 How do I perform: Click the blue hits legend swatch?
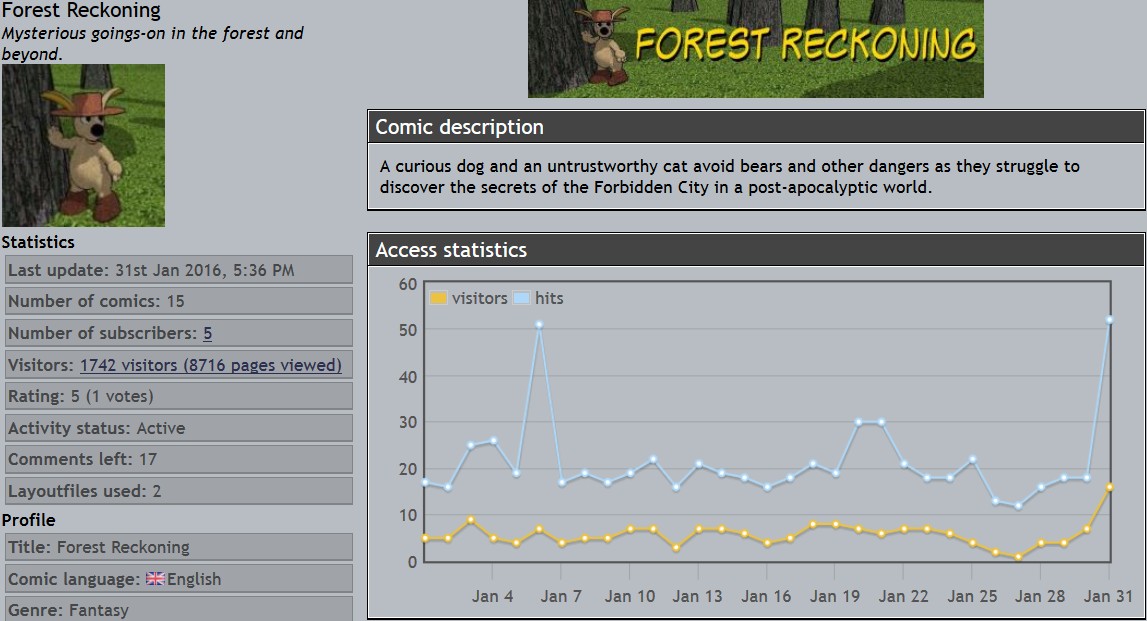521,298
